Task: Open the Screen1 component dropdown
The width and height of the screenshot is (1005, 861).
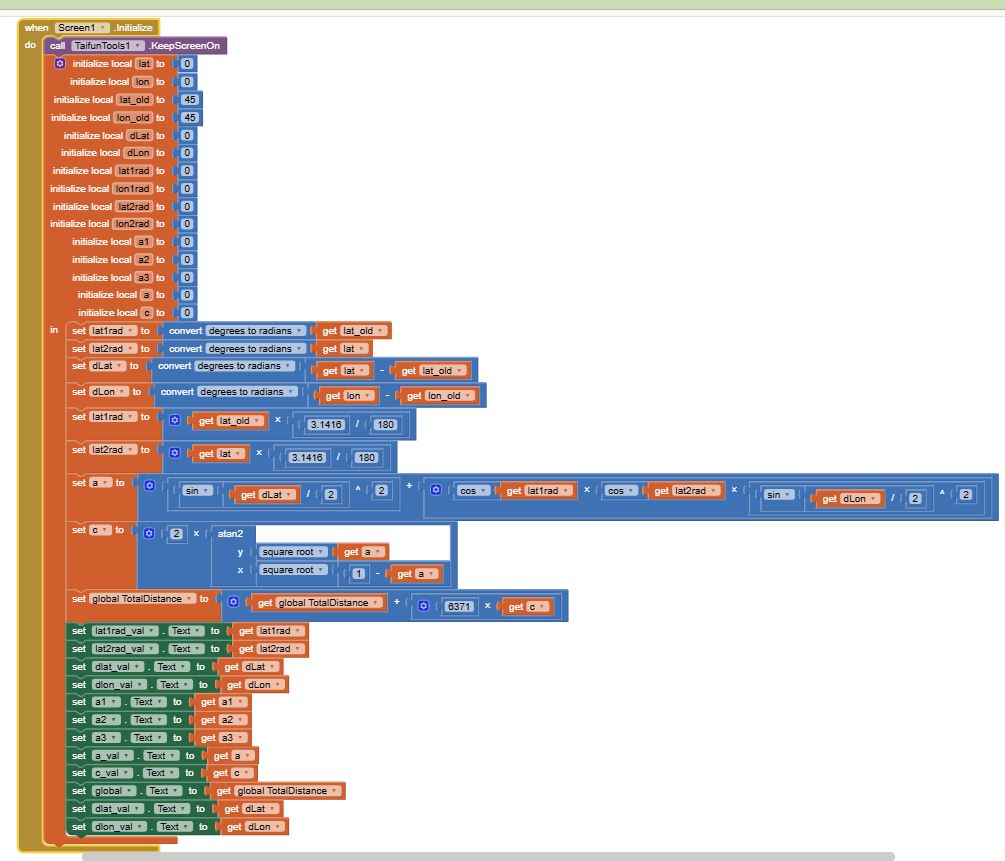Action: (x=83, y=28)
